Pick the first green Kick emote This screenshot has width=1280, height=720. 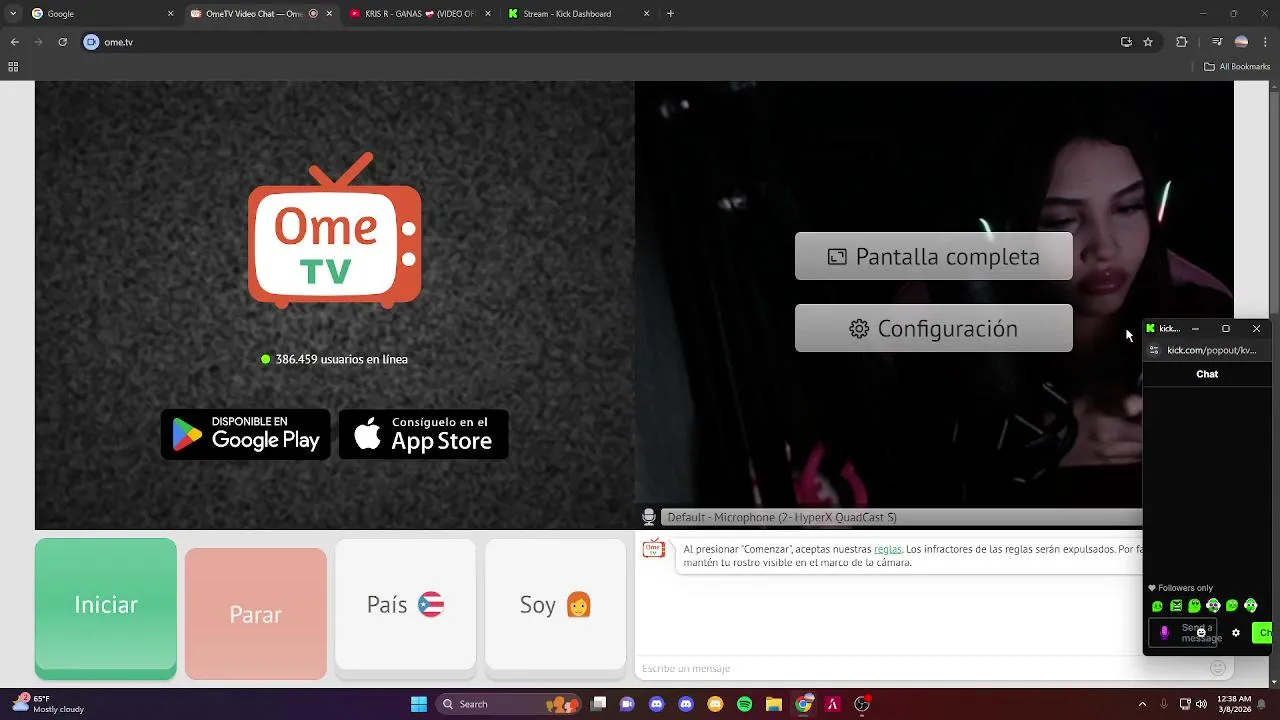click(1157, 606)
